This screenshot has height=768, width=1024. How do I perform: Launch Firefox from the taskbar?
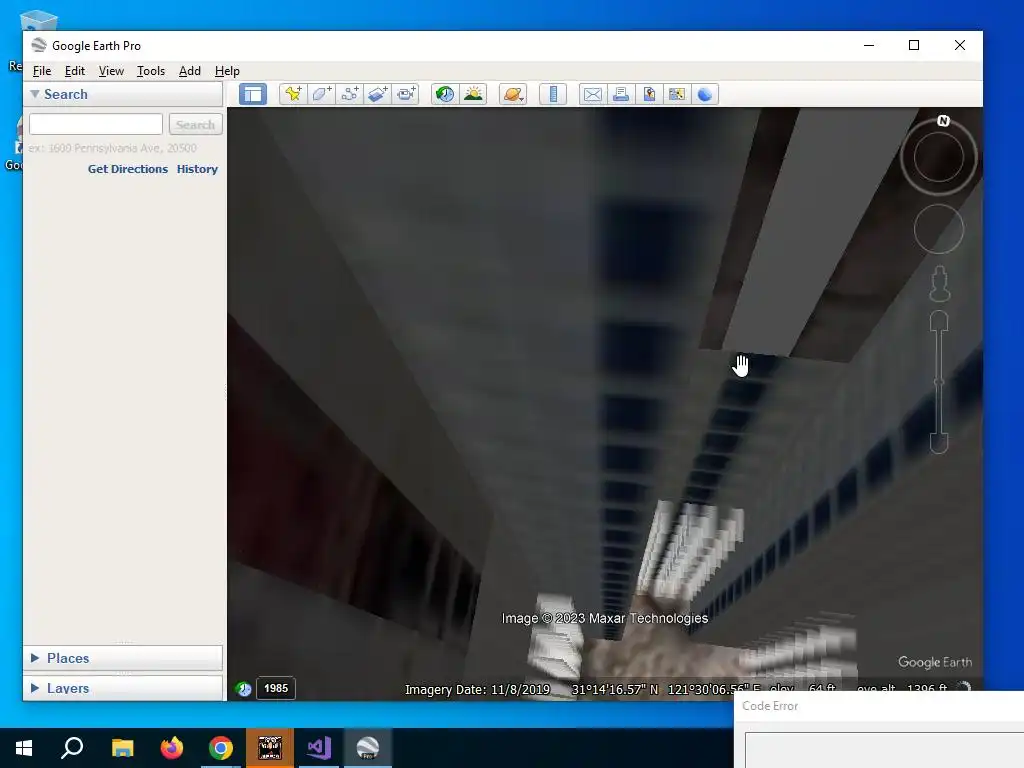tap(172, 748)
